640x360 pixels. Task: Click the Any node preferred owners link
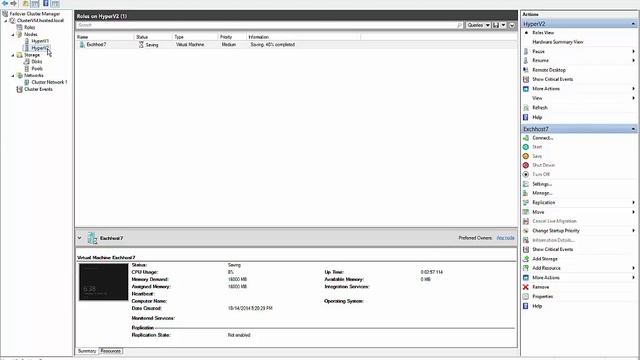[505, 238]
